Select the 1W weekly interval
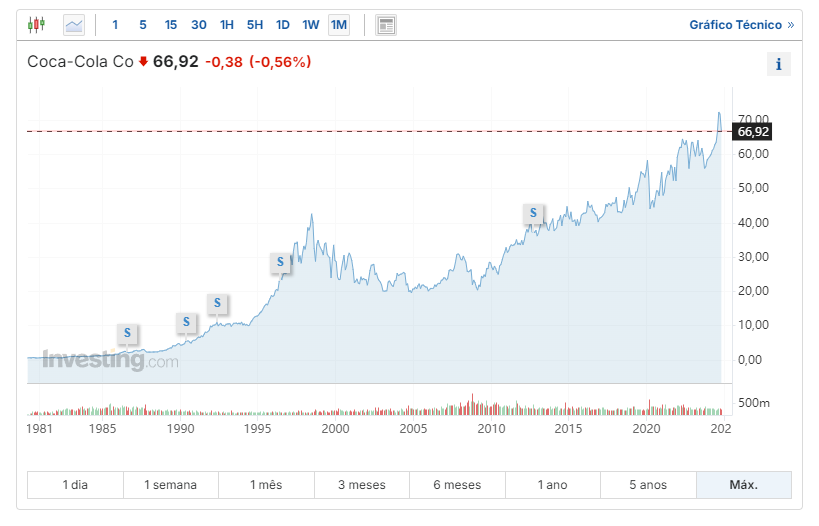Viewport: 819px width, 526px height. (x=311, y=24)
